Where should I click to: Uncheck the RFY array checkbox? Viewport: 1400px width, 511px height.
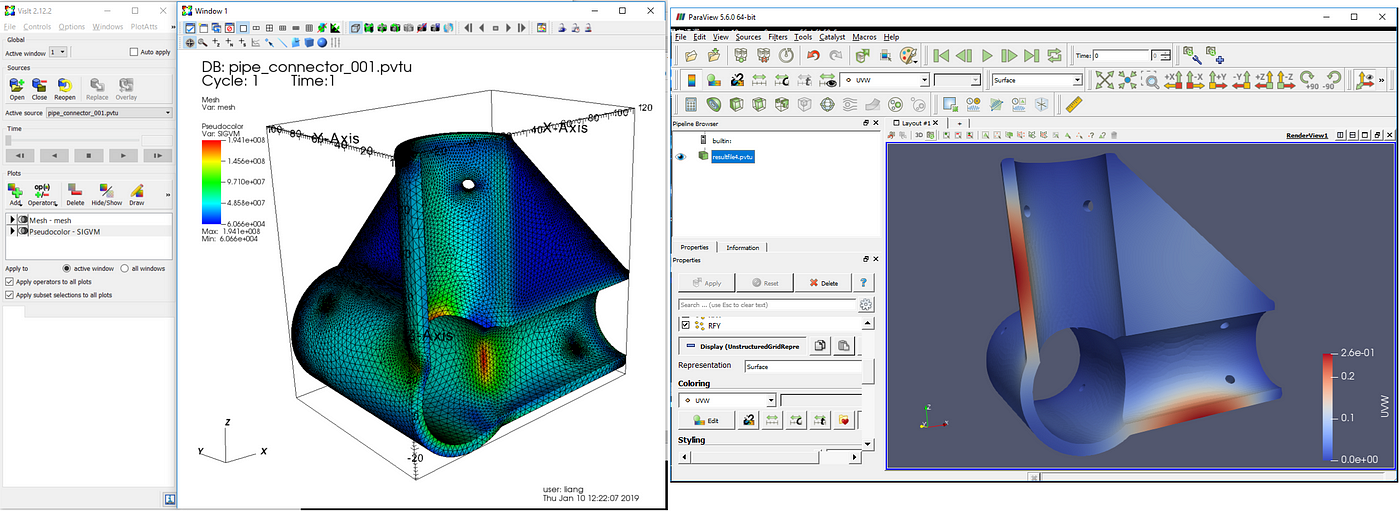pyautogui.click(x=685, y=325)
